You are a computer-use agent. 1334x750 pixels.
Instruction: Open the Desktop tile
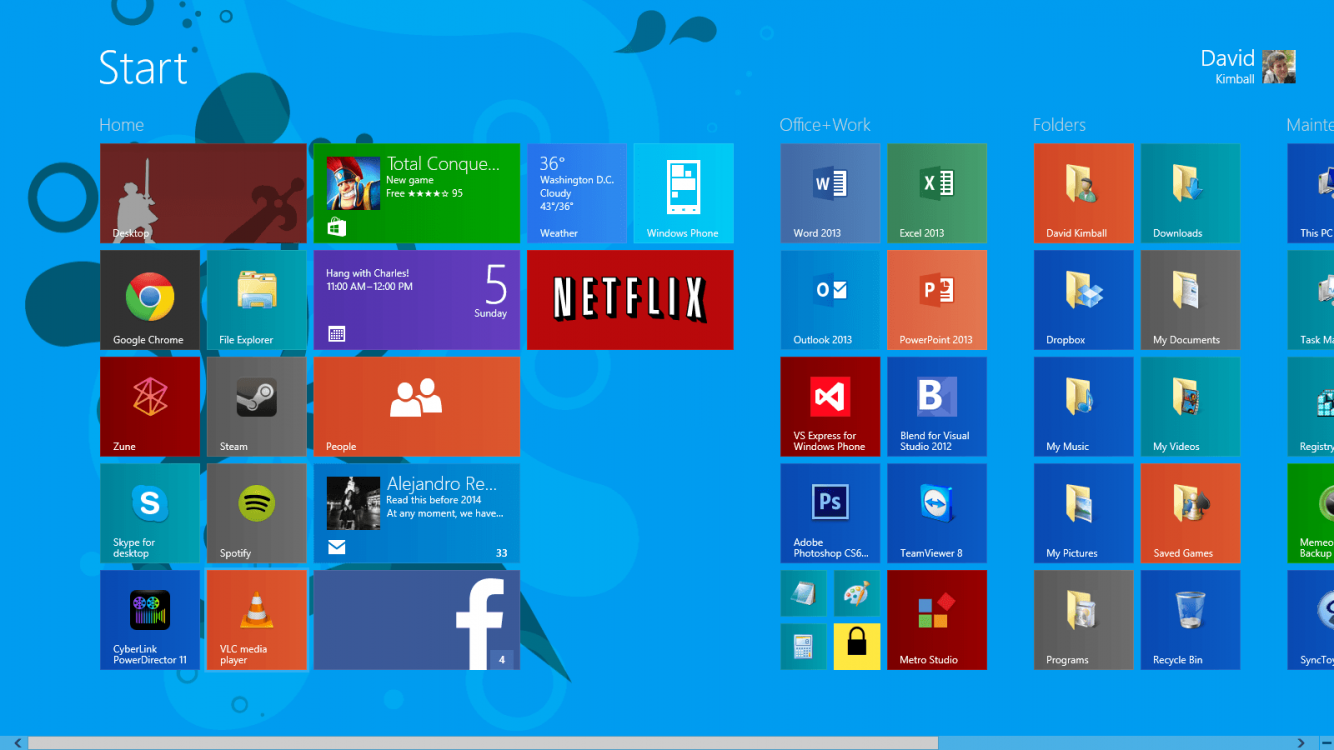click(203, 193)
